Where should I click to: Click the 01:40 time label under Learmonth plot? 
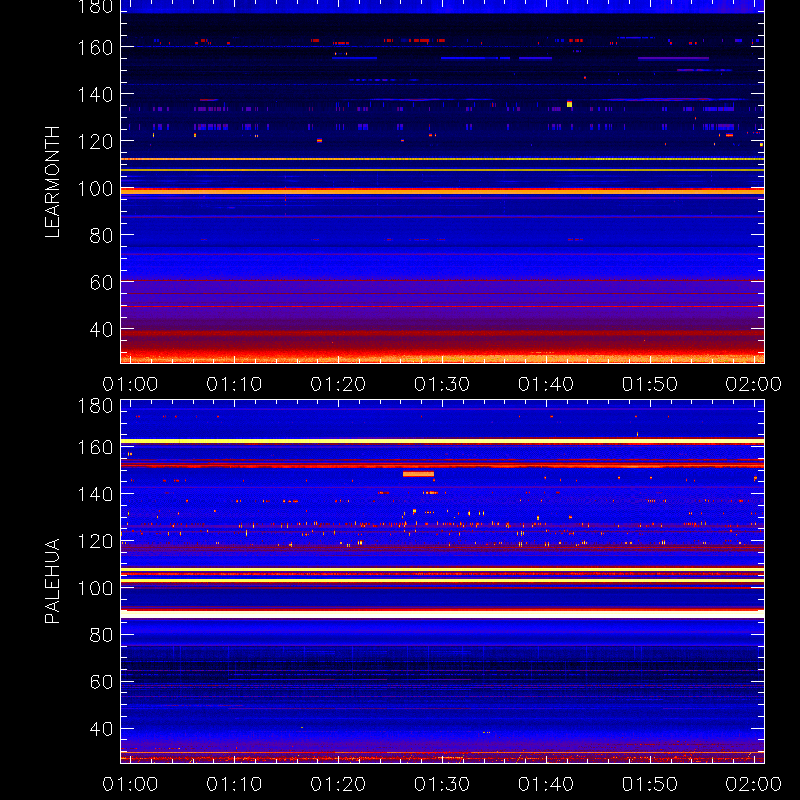pyautogui.click(x=546, y=384)
